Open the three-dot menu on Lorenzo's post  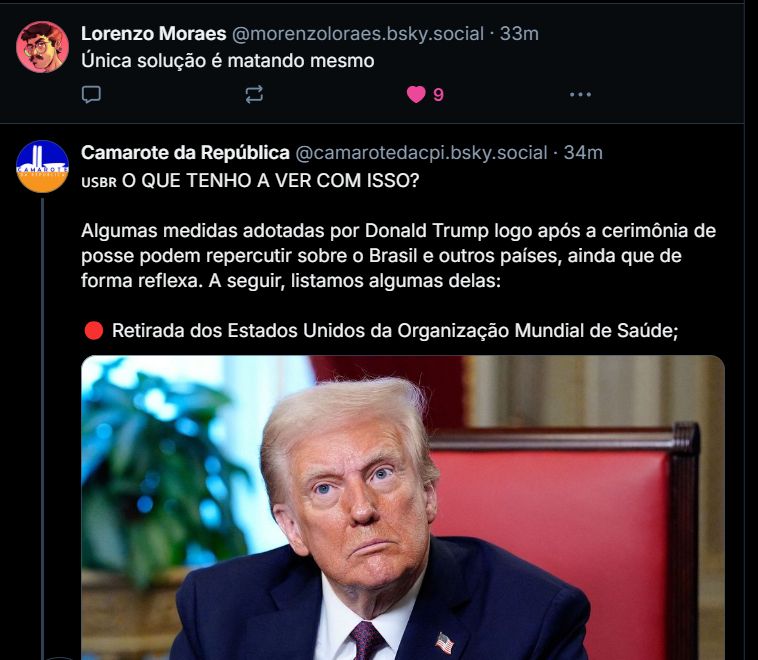(580, 95)
